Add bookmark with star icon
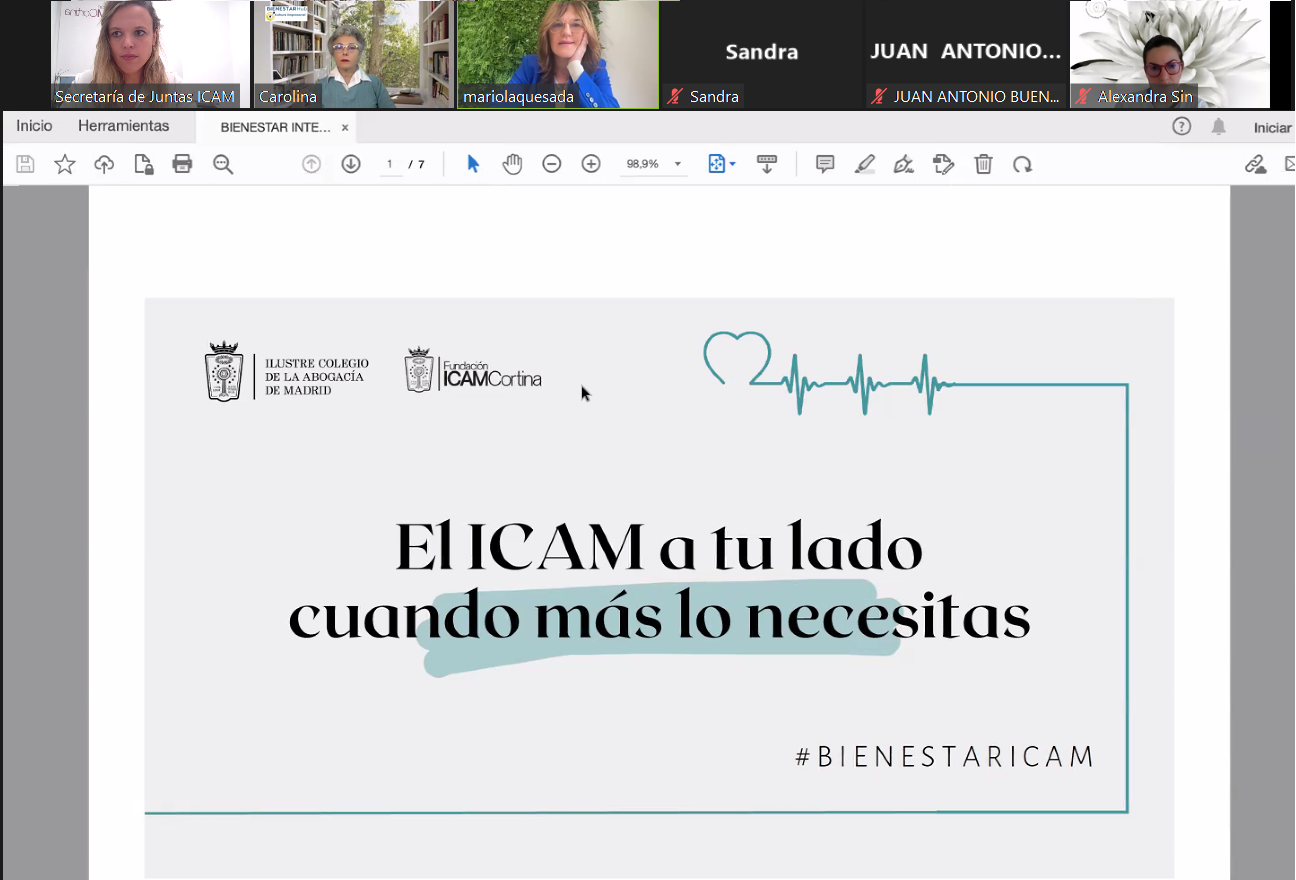 point(65,164)
